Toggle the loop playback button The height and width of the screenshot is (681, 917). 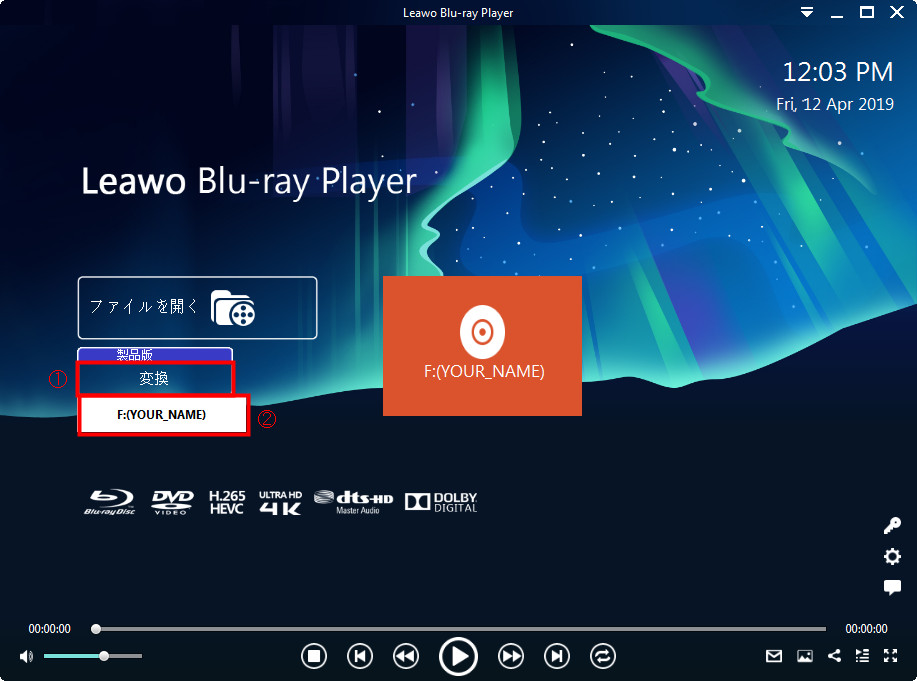tap(603, 656)
